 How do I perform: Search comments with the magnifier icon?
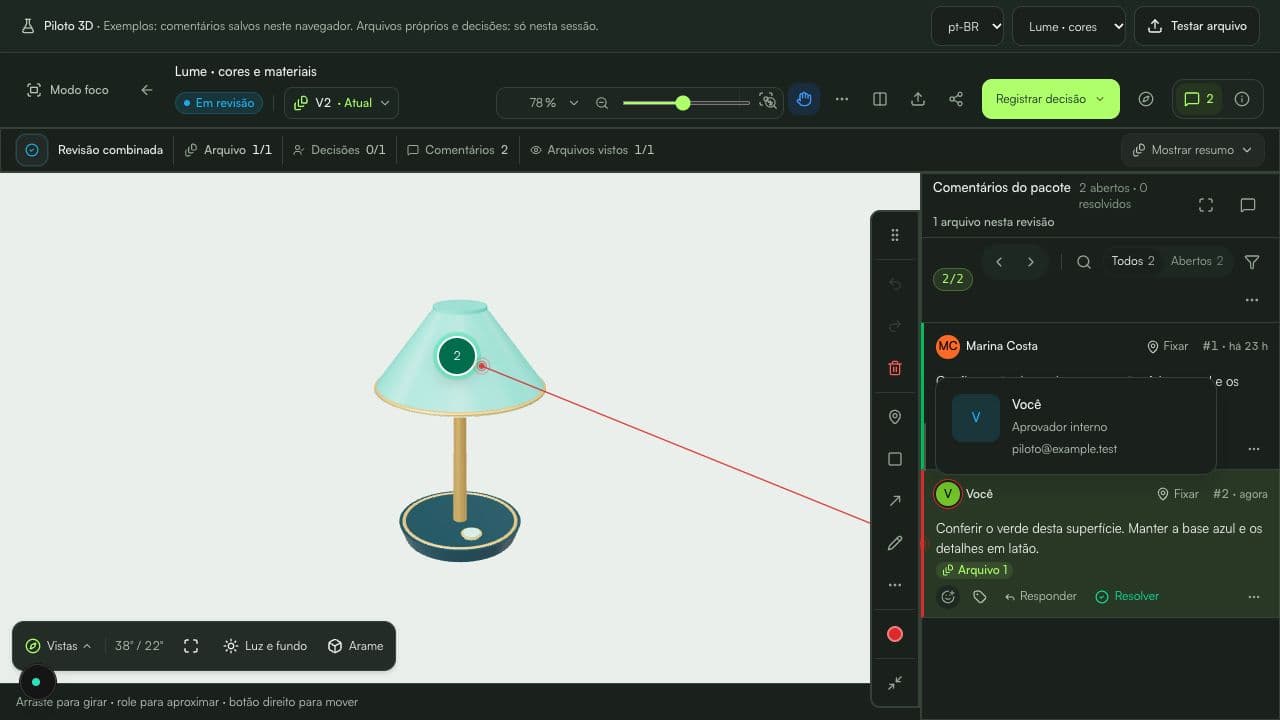1084,262
